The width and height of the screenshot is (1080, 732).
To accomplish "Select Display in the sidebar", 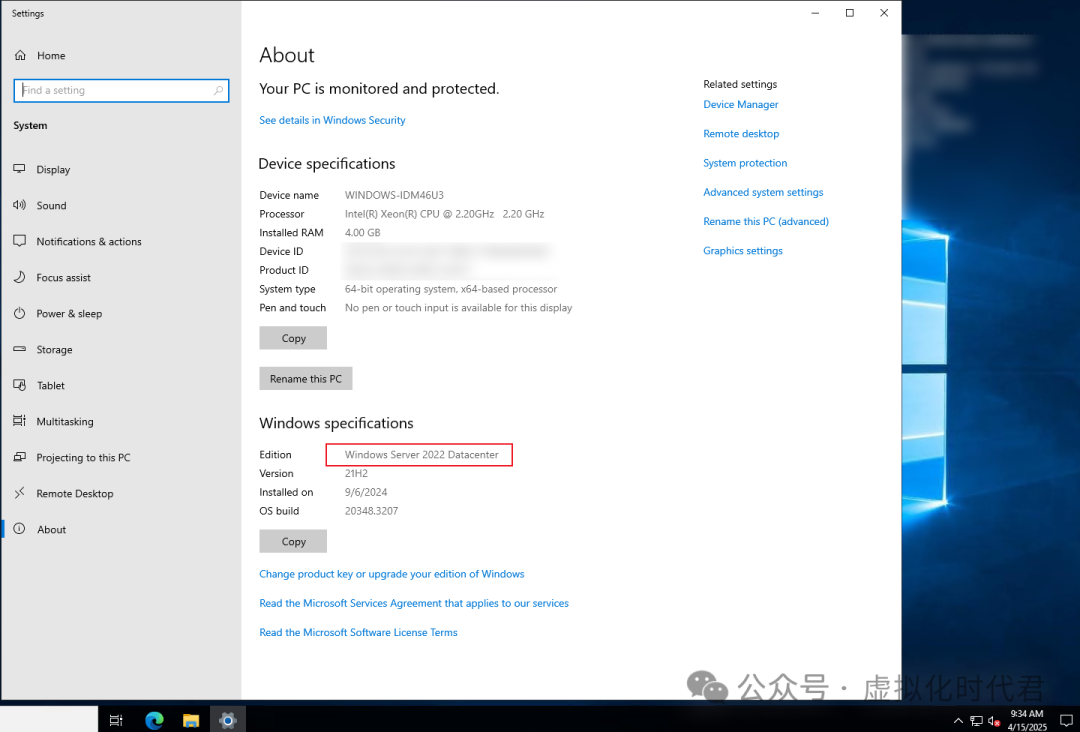I will (x=53, y=169).
